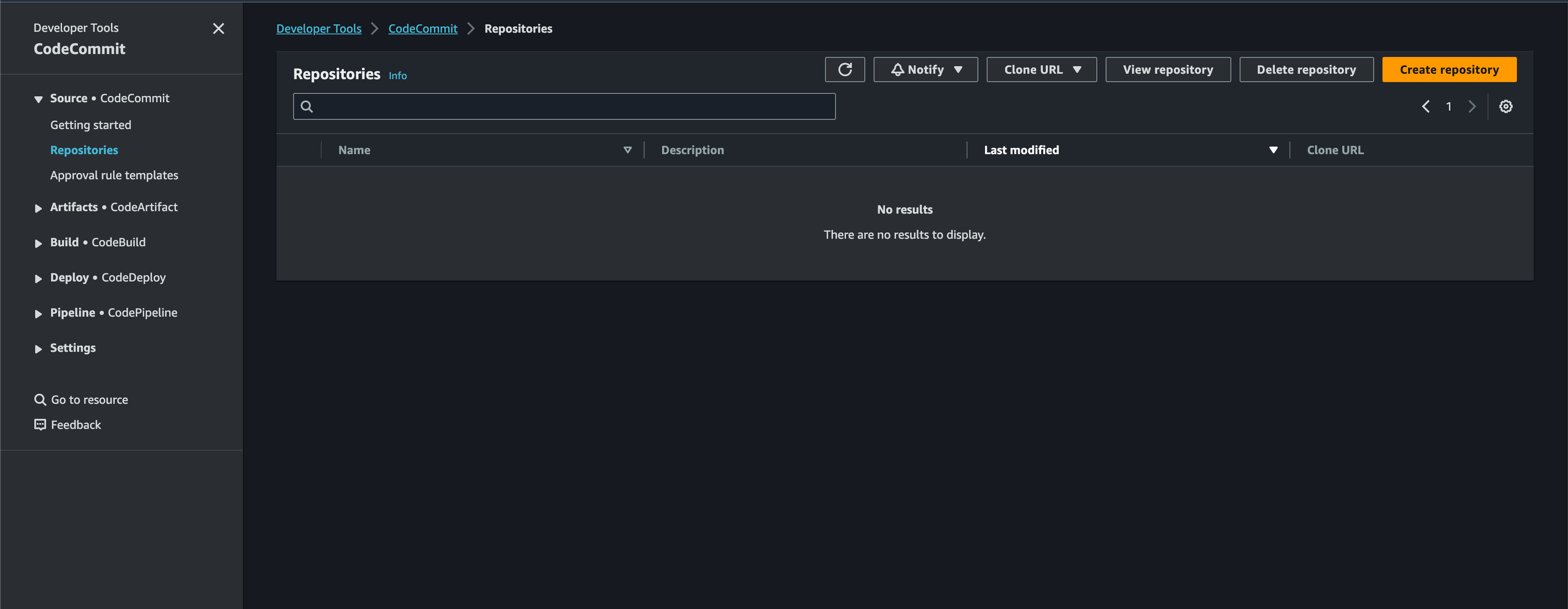Expand Pipeline CodePipeline section
The height and width of the screenshot is (609, 1568).
pyautogui.click(x=39, y=313)
